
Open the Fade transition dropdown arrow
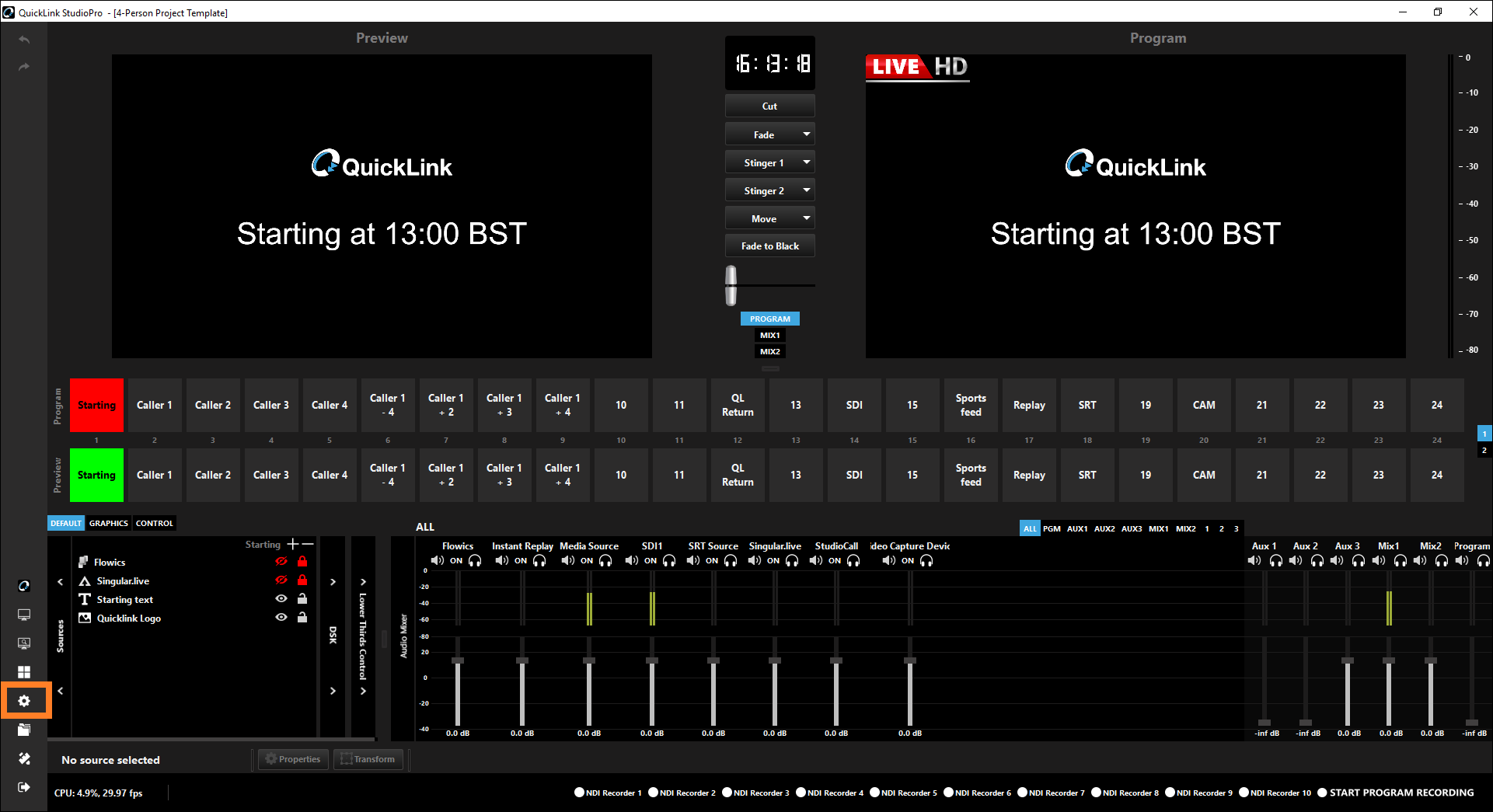[807, 134]
